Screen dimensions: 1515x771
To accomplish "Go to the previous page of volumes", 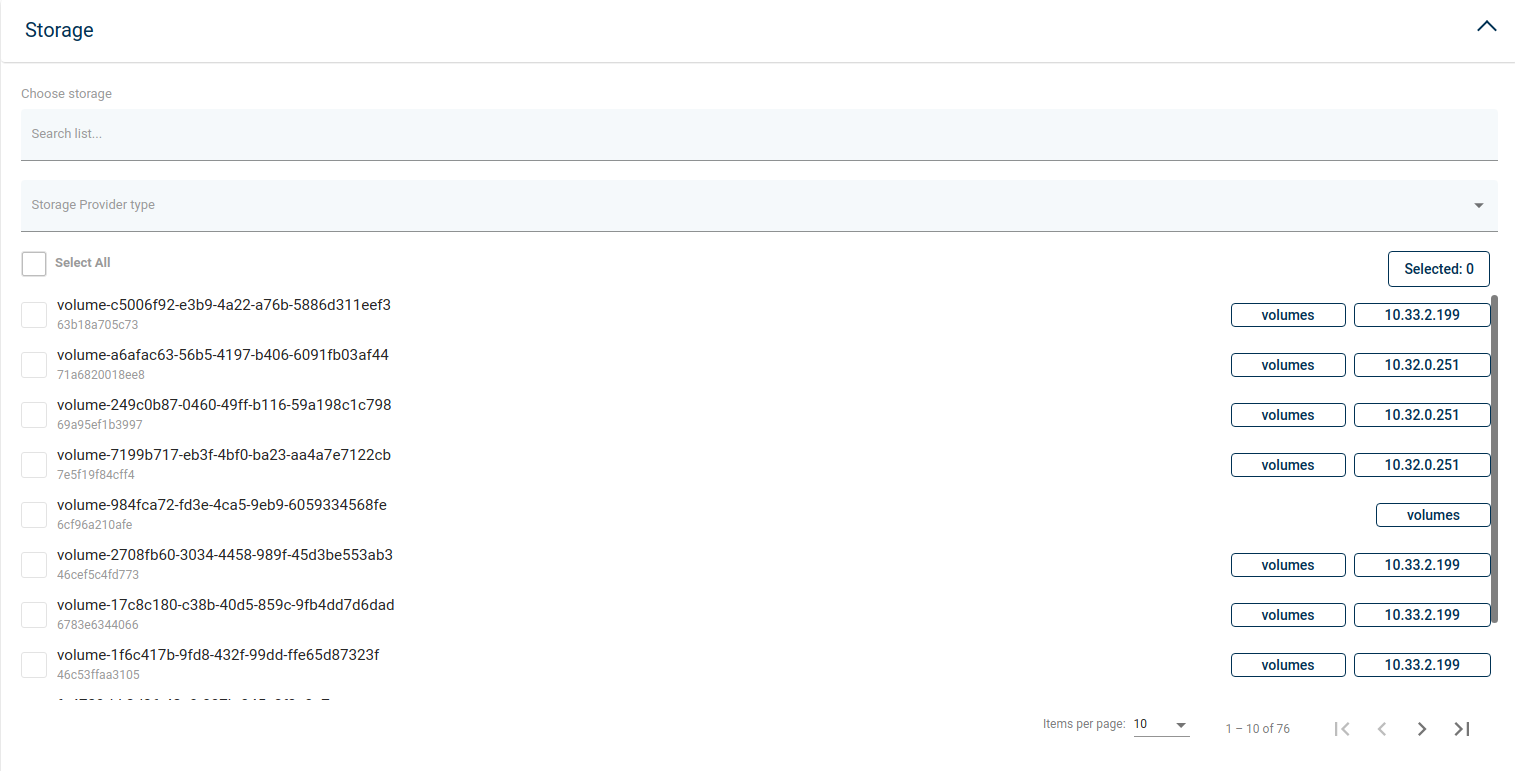I will tap(1381, 729).
